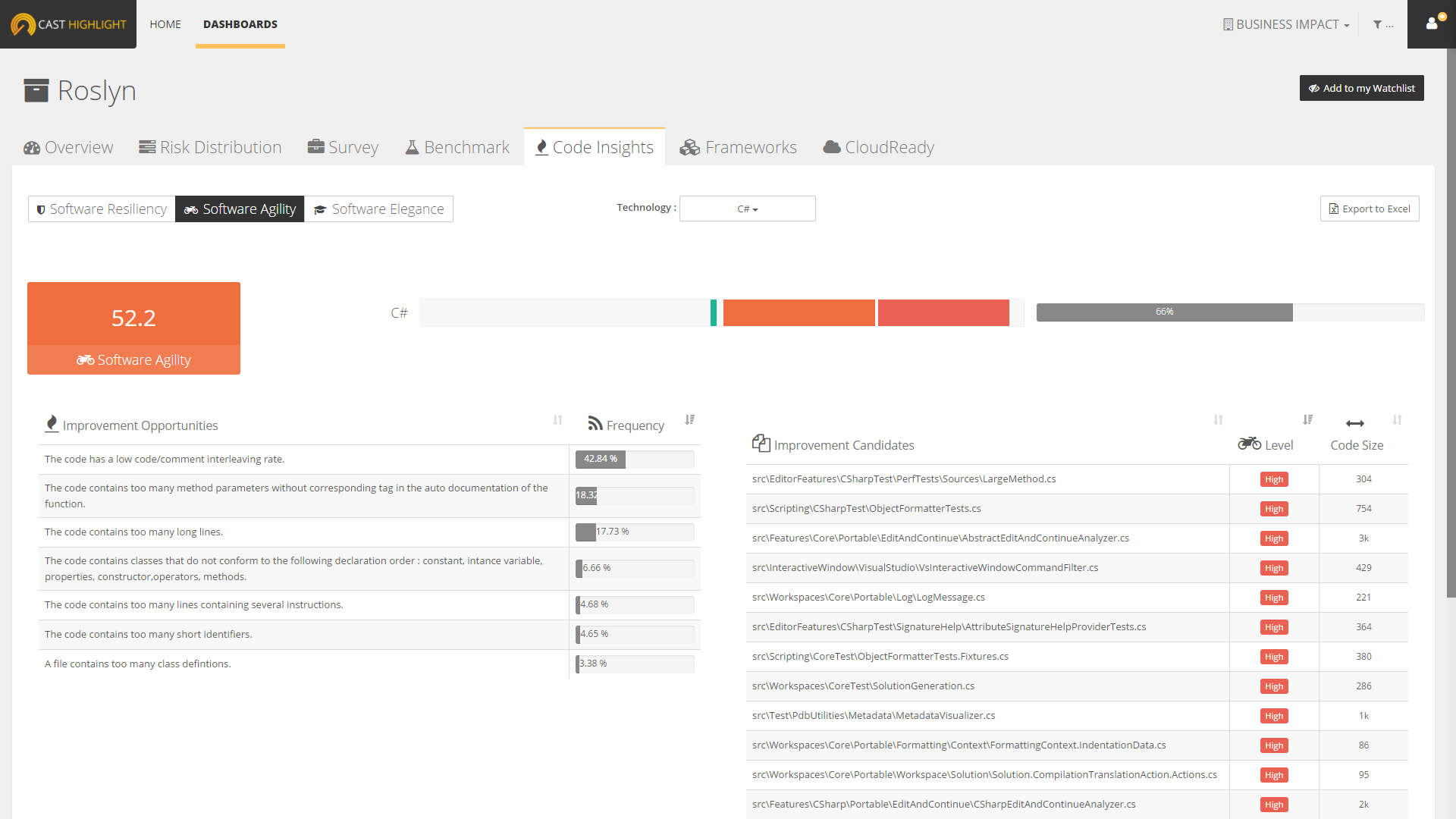Image resolution: width=1456 pixels, height=819 pixels.
Task: Select 'too many long lines' row
Action: coord(369,532)
